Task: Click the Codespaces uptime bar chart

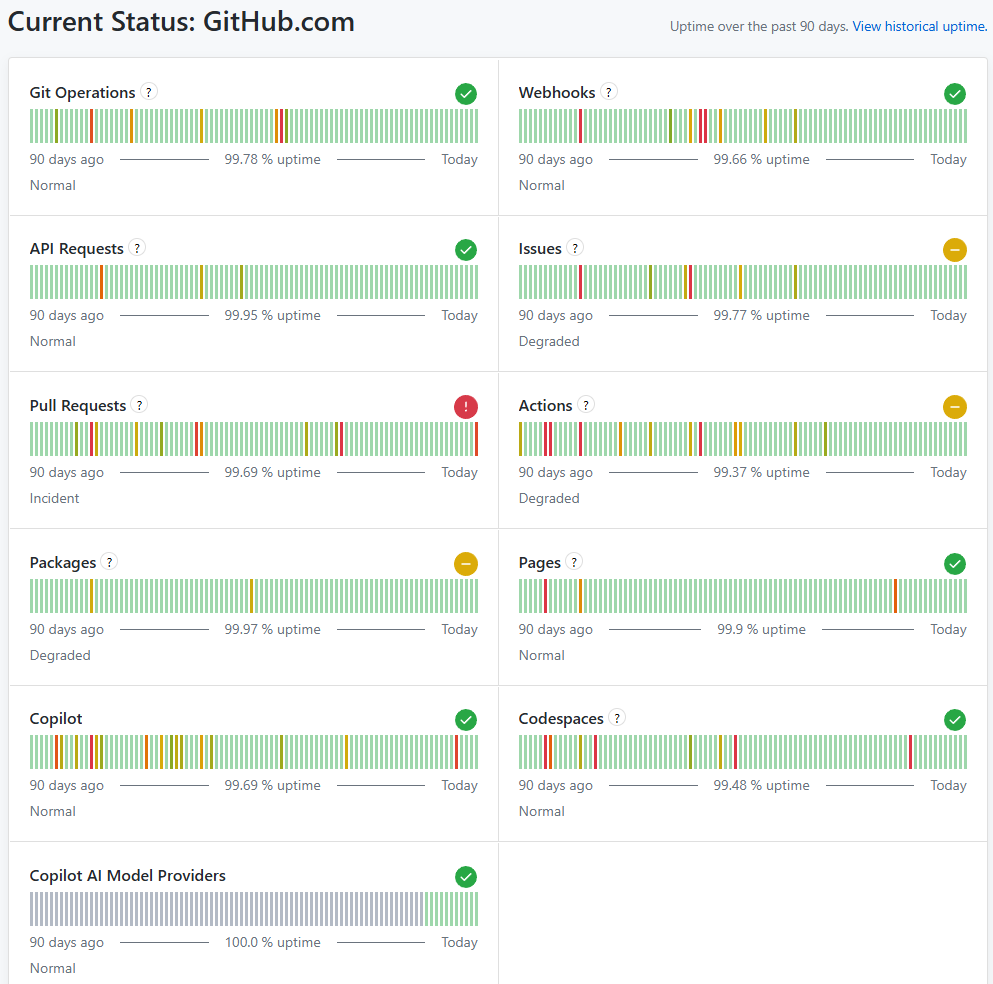Action: pyautogui.click(x=743, y=752)
